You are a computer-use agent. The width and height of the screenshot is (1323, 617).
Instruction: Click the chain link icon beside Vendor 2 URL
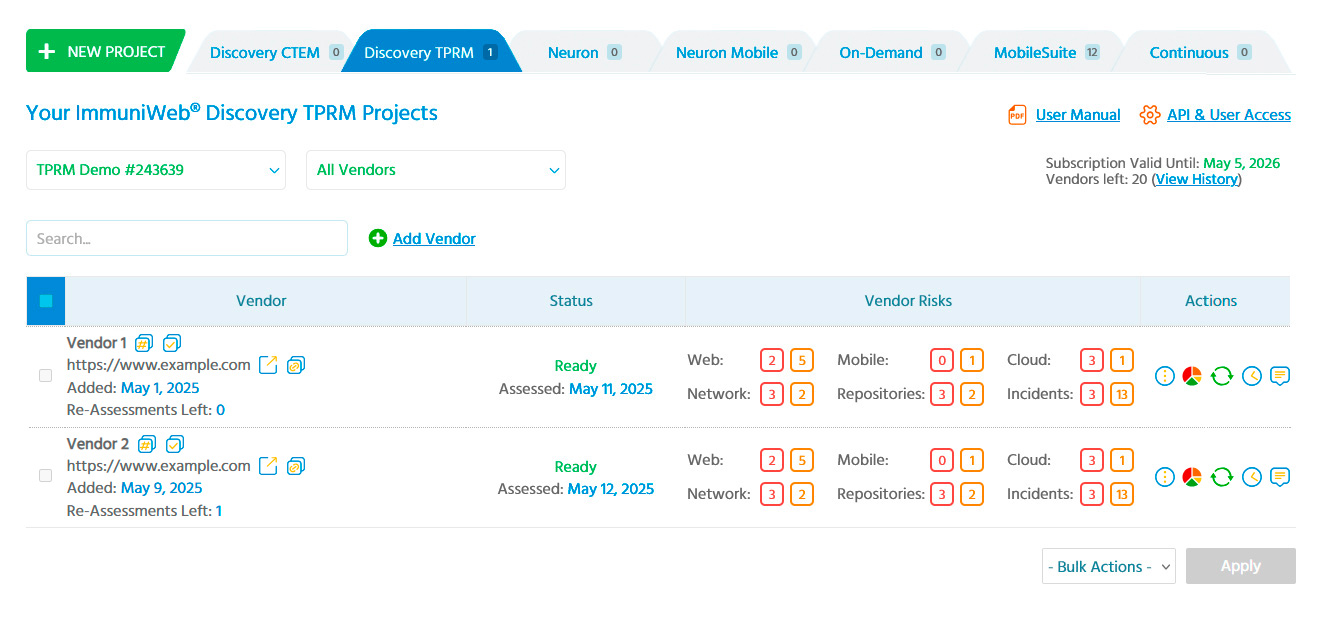296,466
